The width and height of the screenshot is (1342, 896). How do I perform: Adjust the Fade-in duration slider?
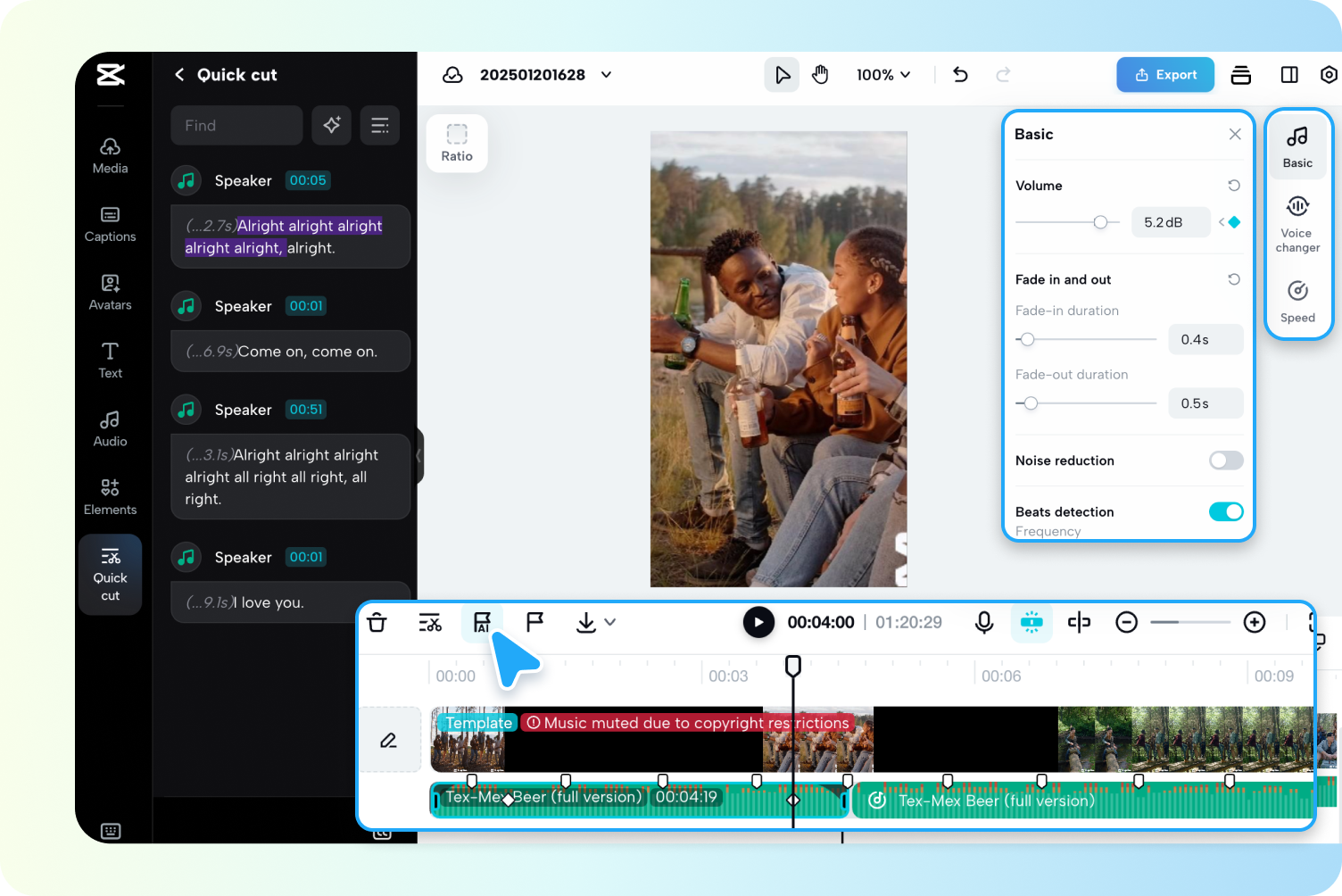pos(1027,339)
